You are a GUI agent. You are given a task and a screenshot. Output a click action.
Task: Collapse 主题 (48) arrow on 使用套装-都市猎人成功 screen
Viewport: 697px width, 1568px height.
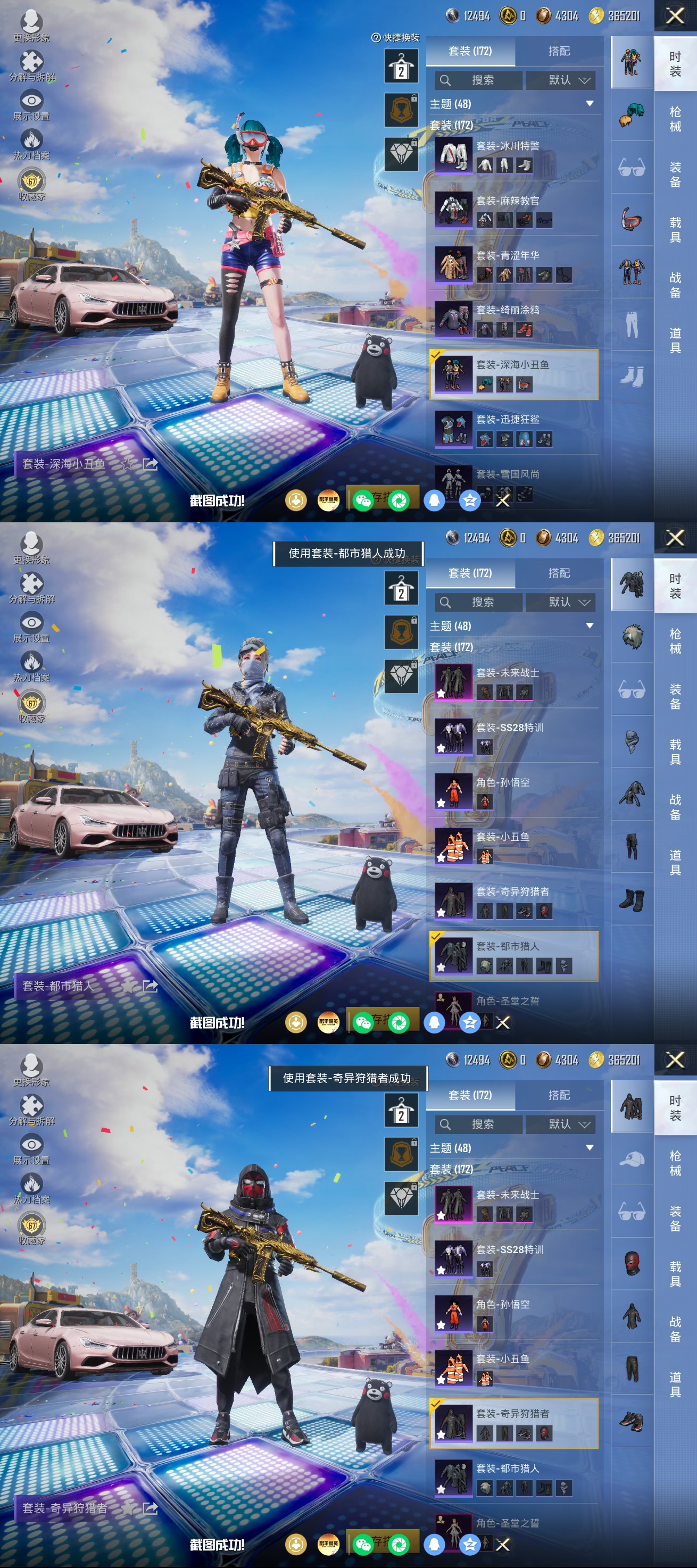pos(589,625)
